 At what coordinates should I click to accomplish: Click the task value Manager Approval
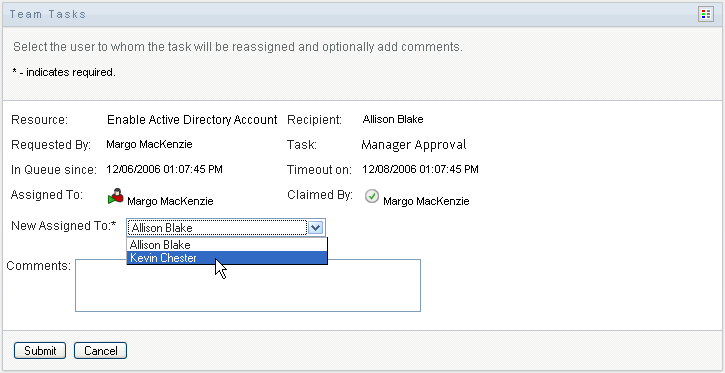[x=413, y=145]
